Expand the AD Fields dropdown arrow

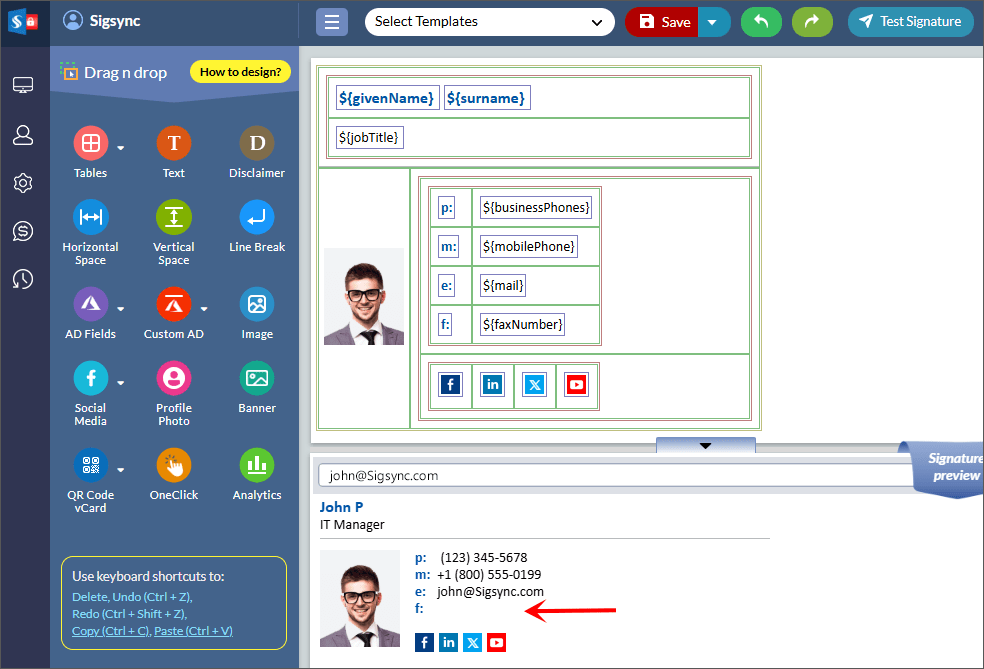point(121,309)
